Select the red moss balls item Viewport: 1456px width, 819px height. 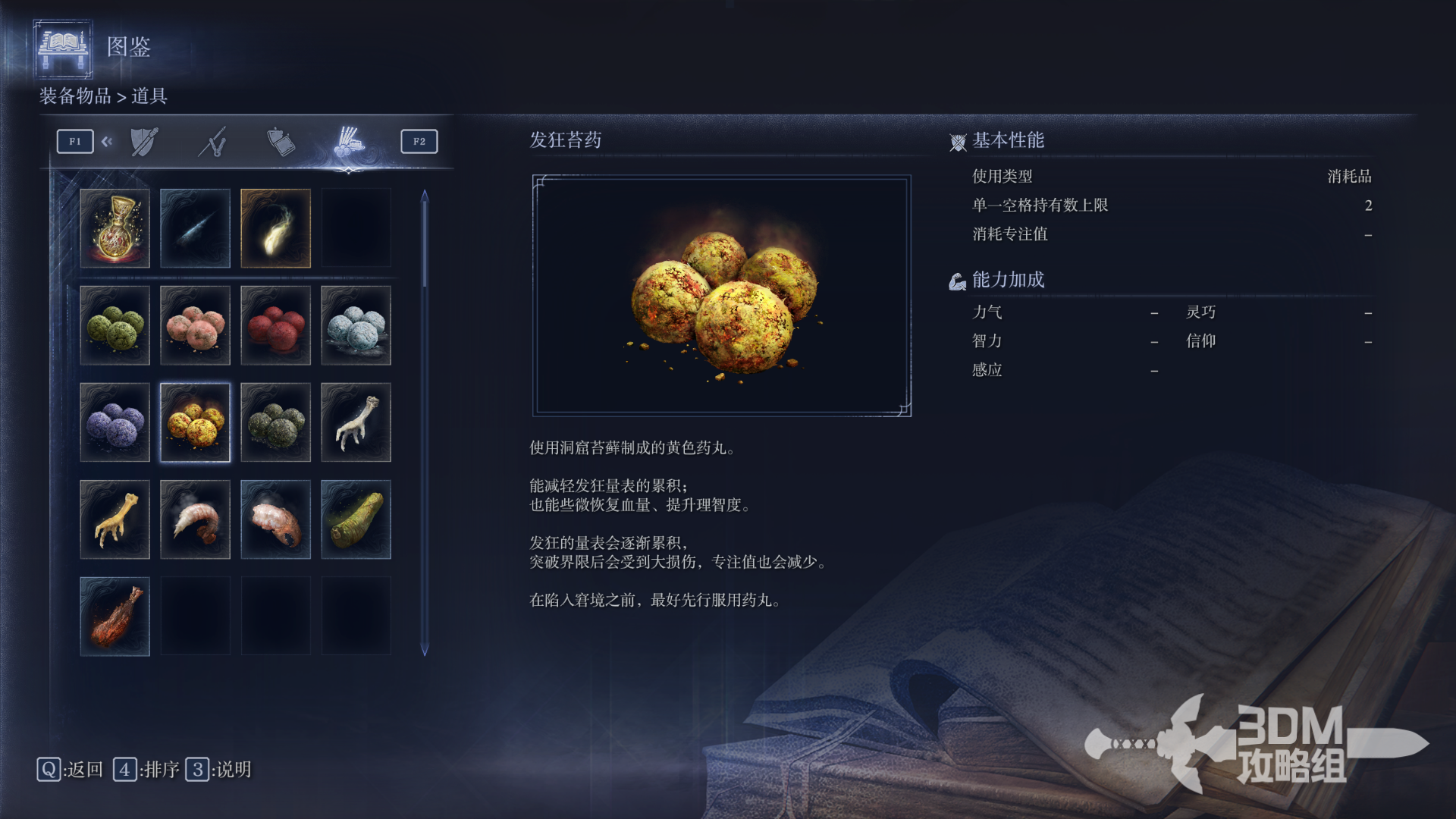point(275,325)
